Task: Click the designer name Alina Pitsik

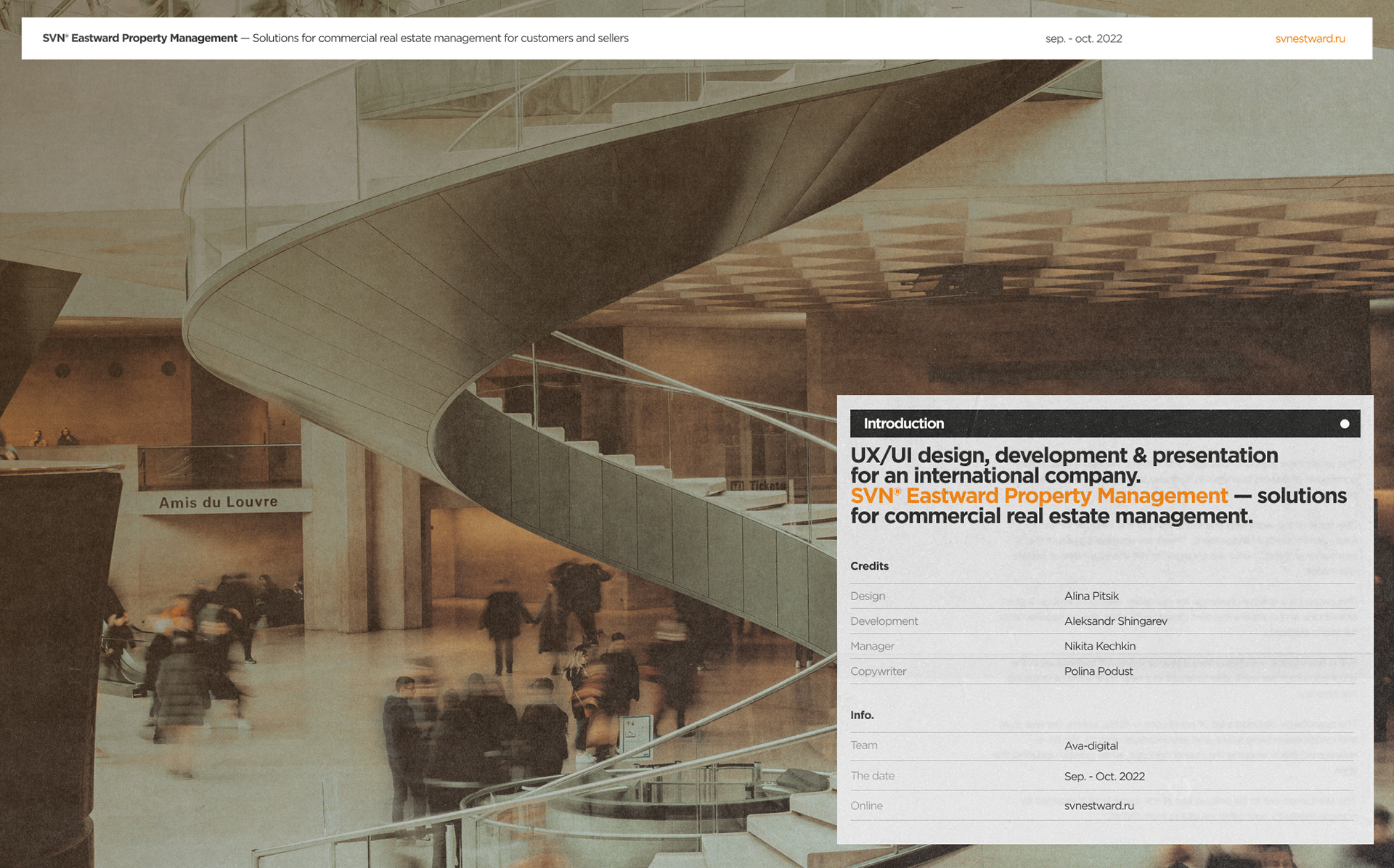Action: click(x=1091, y=596)
